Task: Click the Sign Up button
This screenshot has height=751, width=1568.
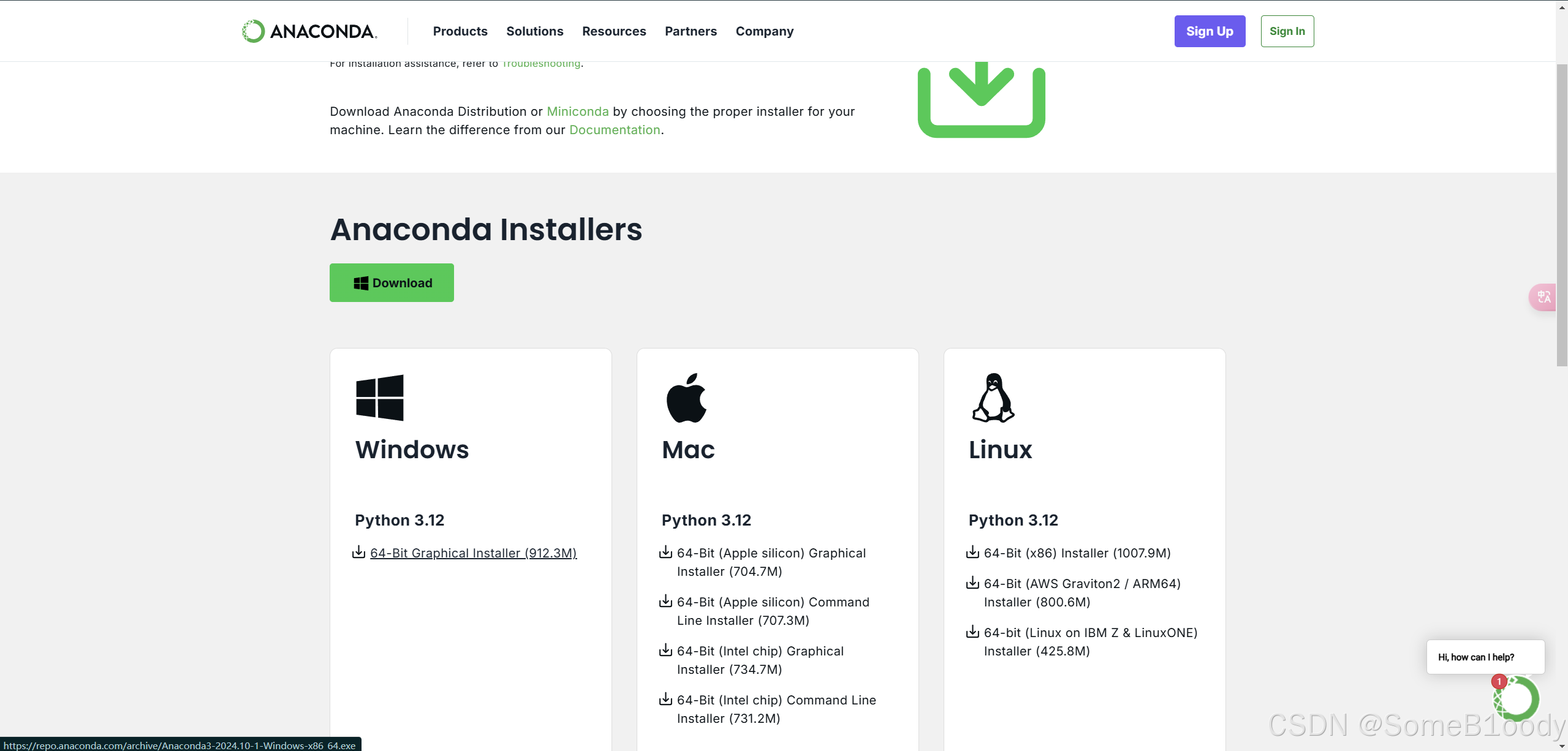Action: [x=1210, y=31]
